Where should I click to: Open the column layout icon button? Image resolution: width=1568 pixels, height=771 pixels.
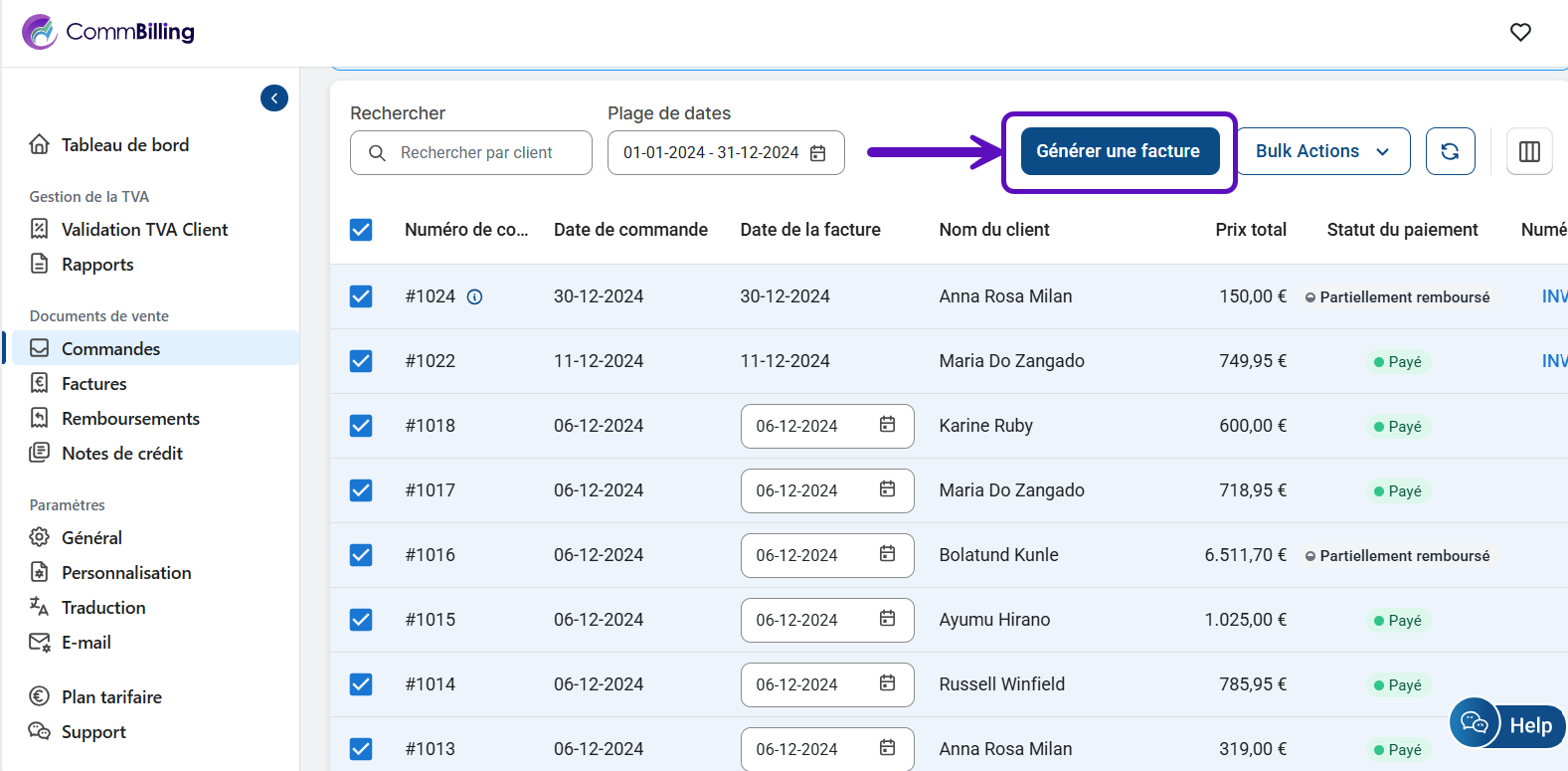[1529, 151]
